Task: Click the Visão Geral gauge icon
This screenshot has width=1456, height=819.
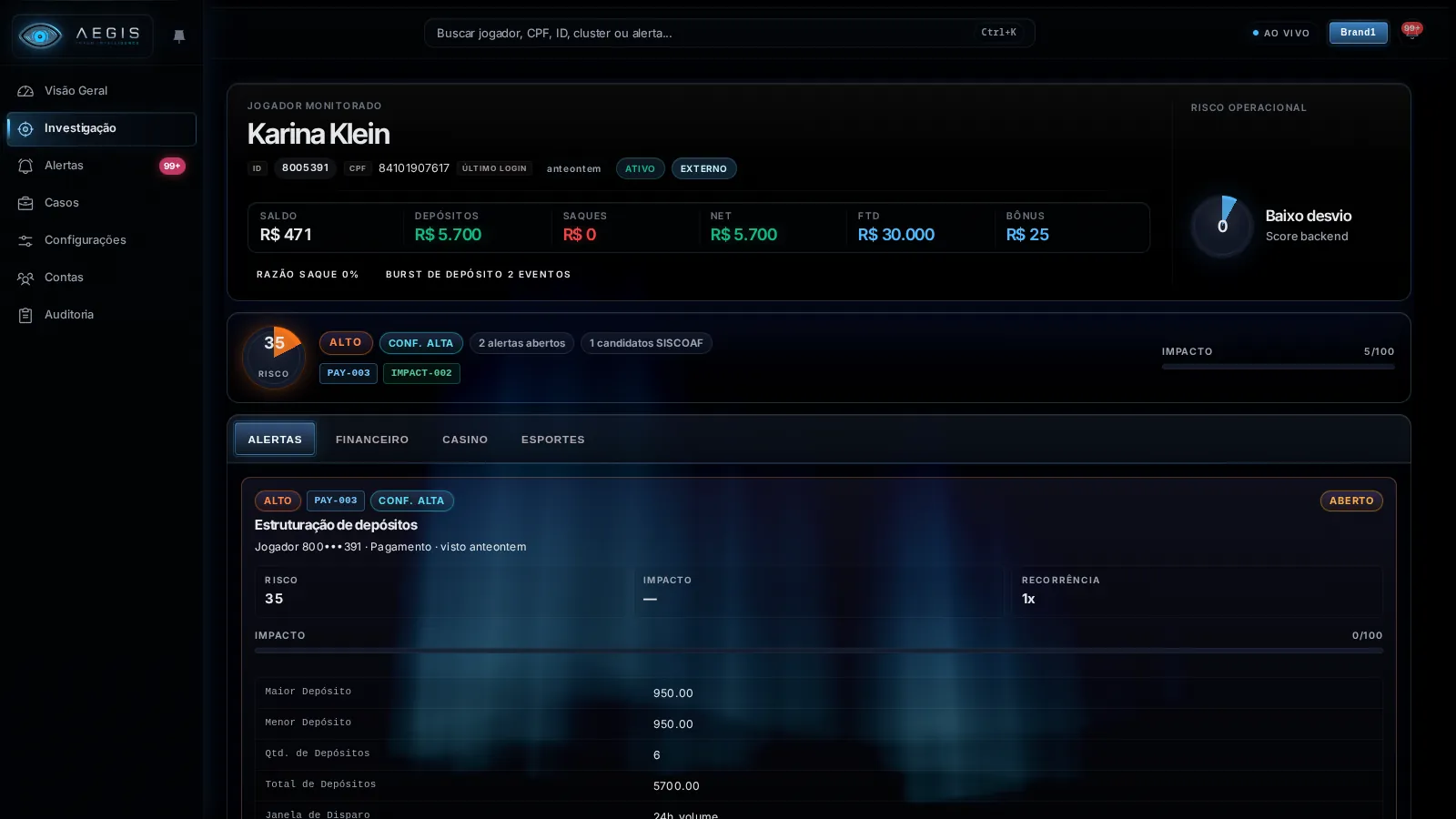Action: (25, 91)
